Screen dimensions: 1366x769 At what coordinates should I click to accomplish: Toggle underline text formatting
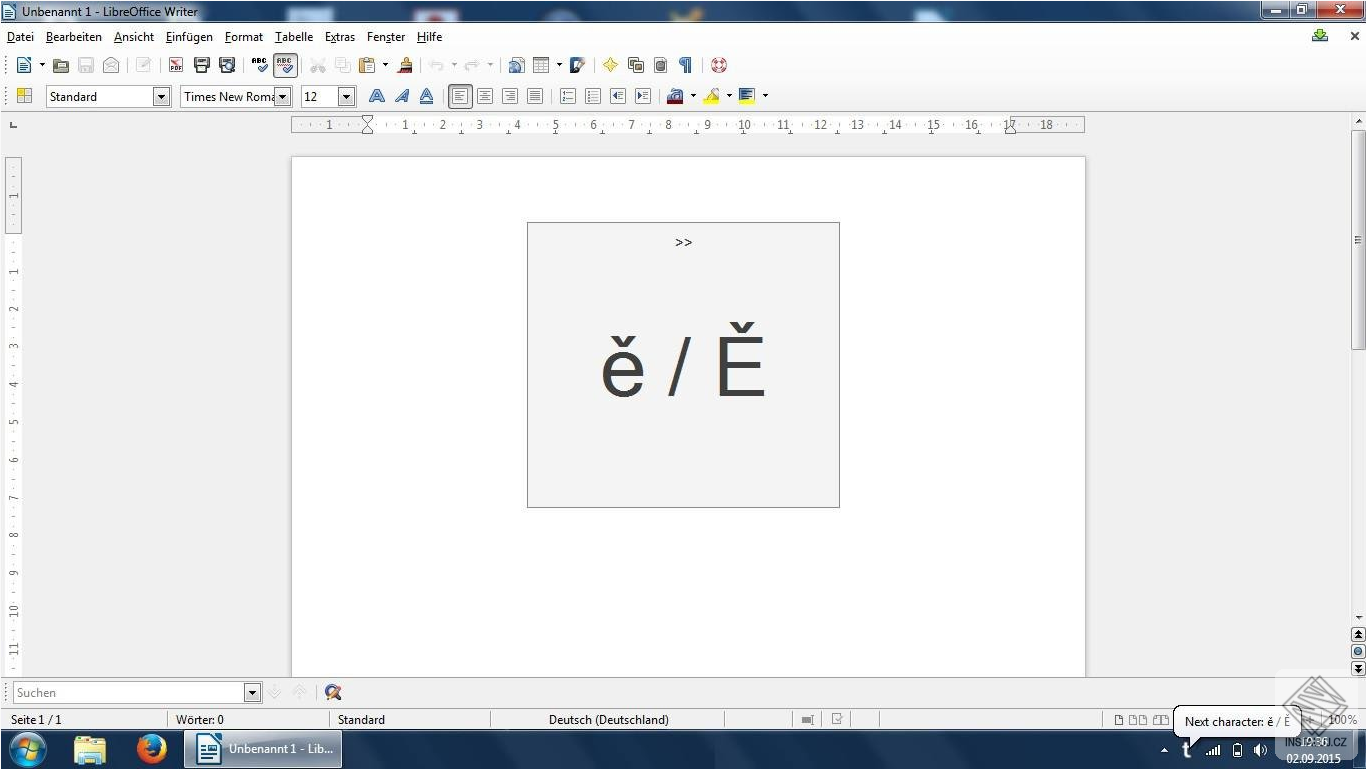pyautogui.click(x=427, y=96)
